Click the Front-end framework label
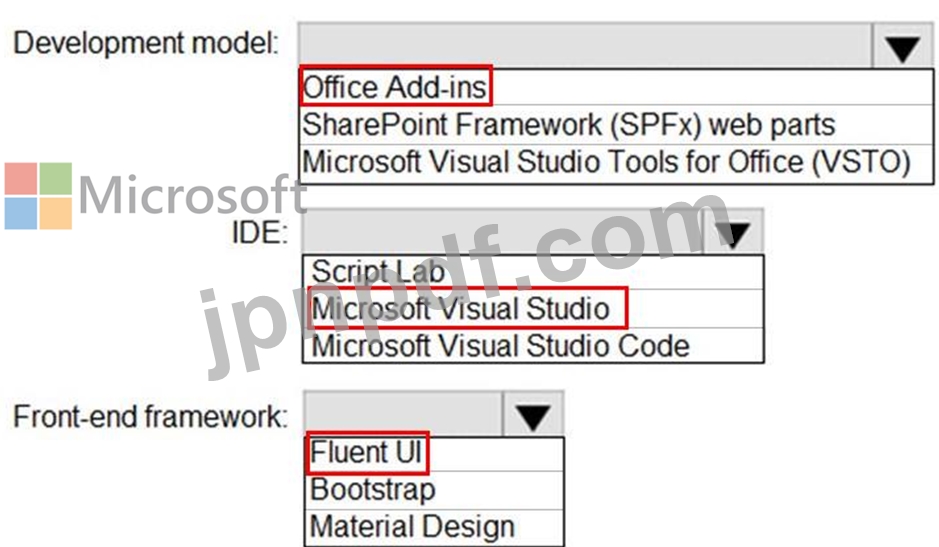This screenshot has width=939, height=547. 150,416
